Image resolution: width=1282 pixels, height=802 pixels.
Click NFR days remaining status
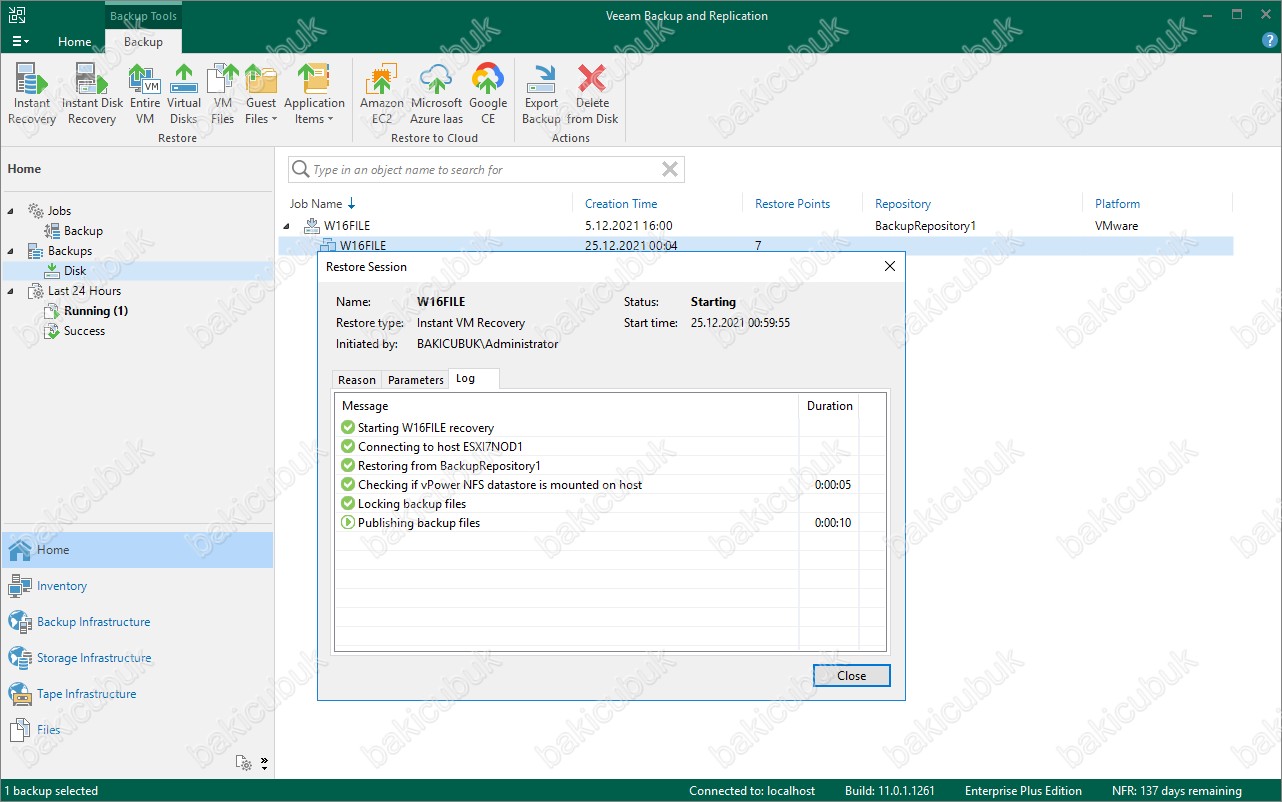point(1177,791)
